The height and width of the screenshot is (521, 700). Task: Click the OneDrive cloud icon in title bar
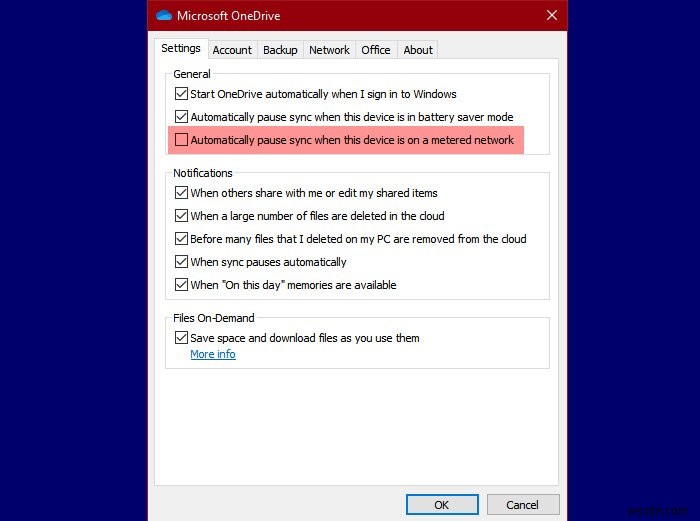(164, 16)
